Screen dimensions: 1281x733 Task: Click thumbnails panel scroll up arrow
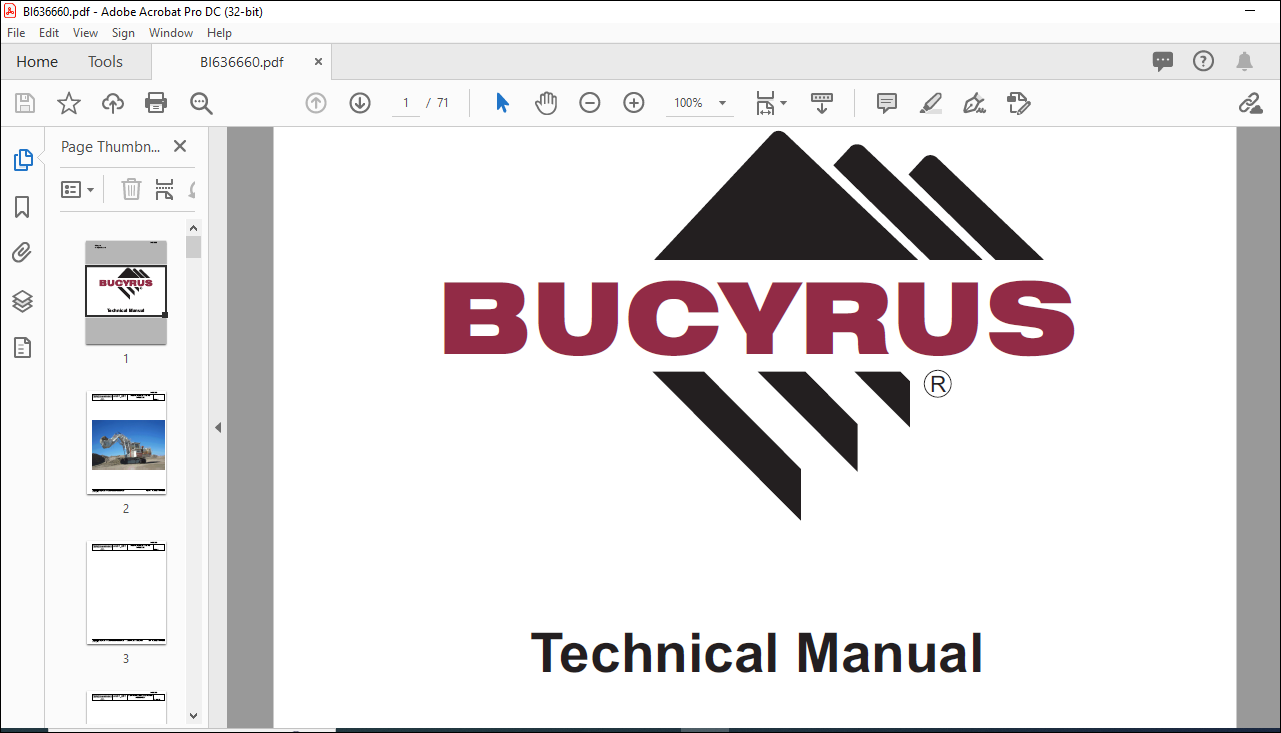coord(194,227)
